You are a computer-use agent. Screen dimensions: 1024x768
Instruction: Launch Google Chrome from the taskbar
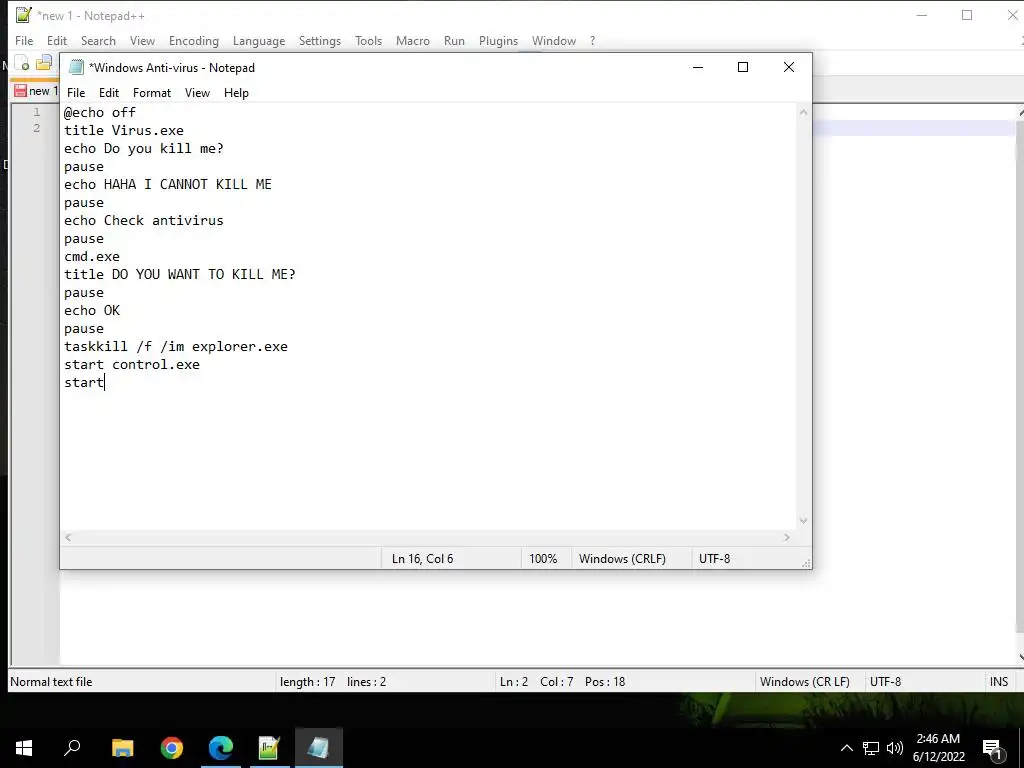tap(172, 748)
